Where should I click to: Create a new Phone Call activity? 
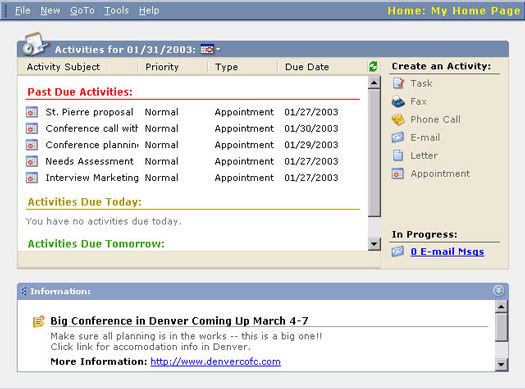[x=436, y=119]
